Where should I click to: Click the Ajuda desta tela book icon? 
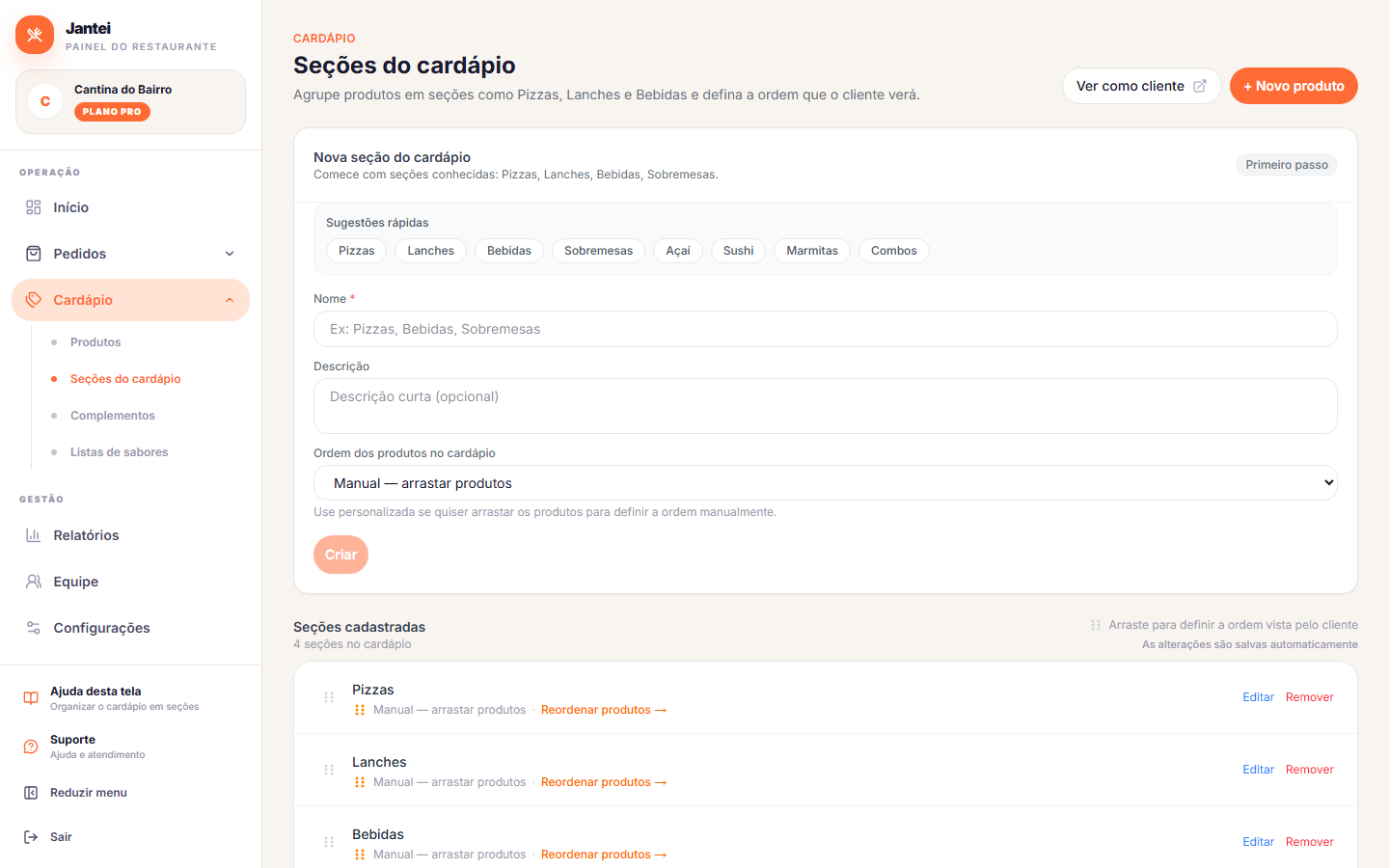tap(31, 698)
